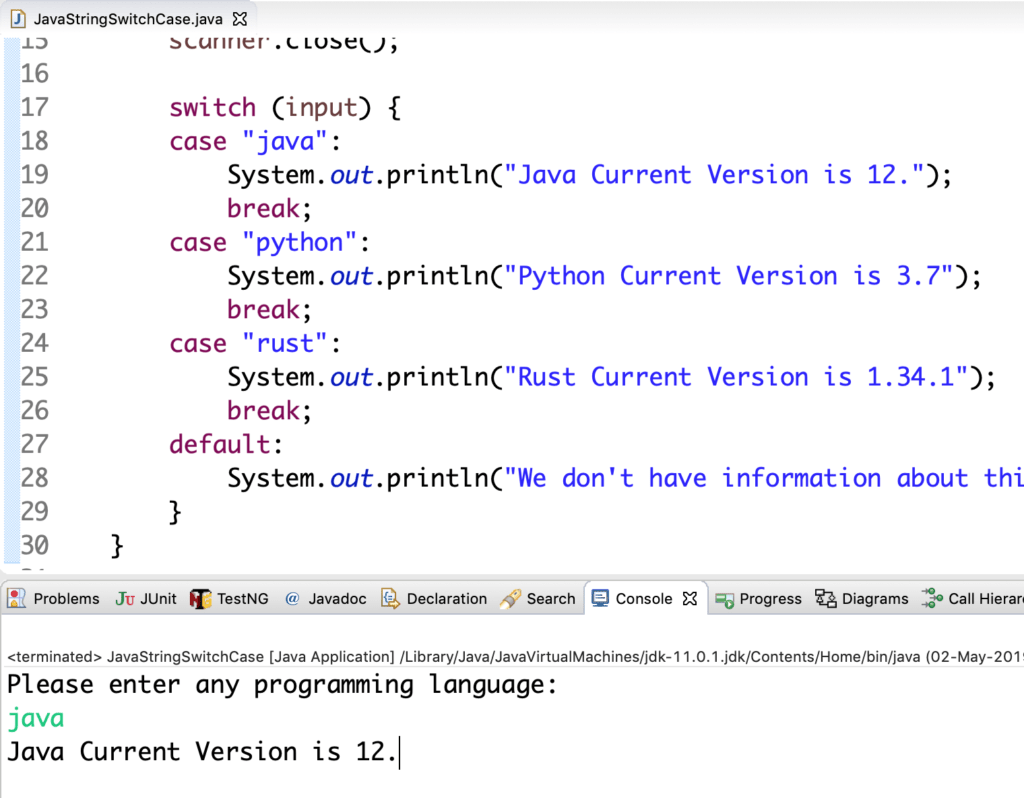Click the Console view icon
Viewport: 1024px width, 798px height.
[x=600, y=598]
